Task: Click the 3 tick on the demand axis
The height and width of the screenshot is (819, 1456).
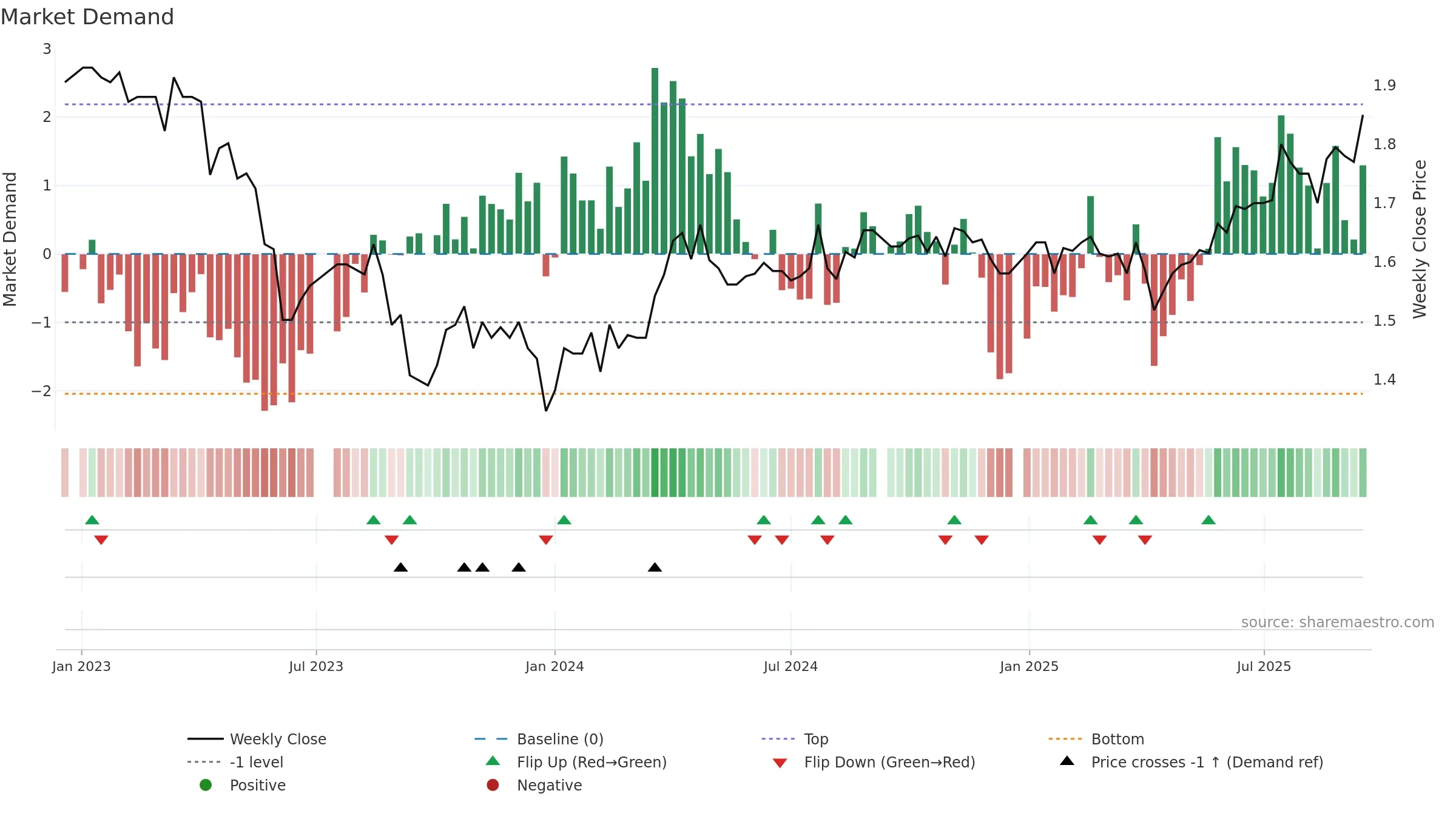Action: pos(47,49)
